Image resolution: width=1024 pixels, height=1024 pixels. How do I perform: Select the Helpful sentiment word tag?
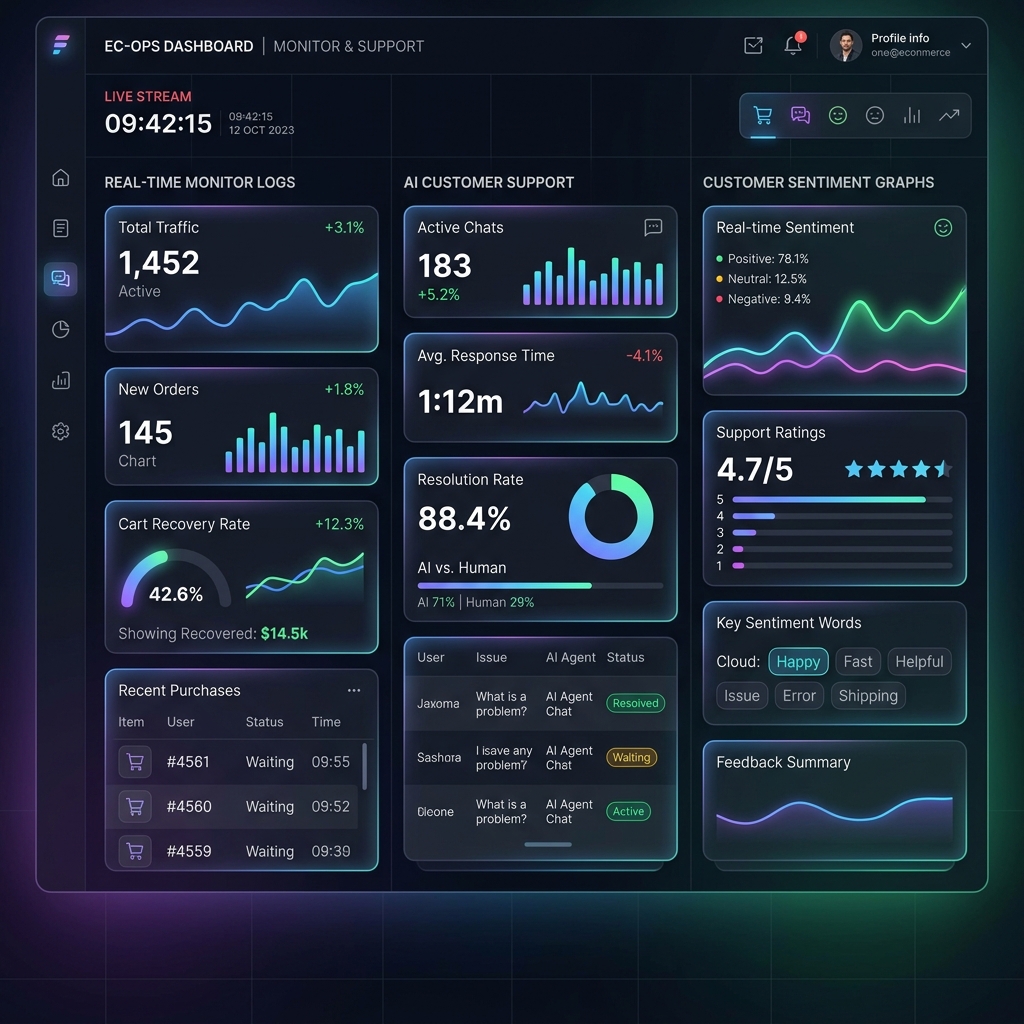(x=919, y=662)
